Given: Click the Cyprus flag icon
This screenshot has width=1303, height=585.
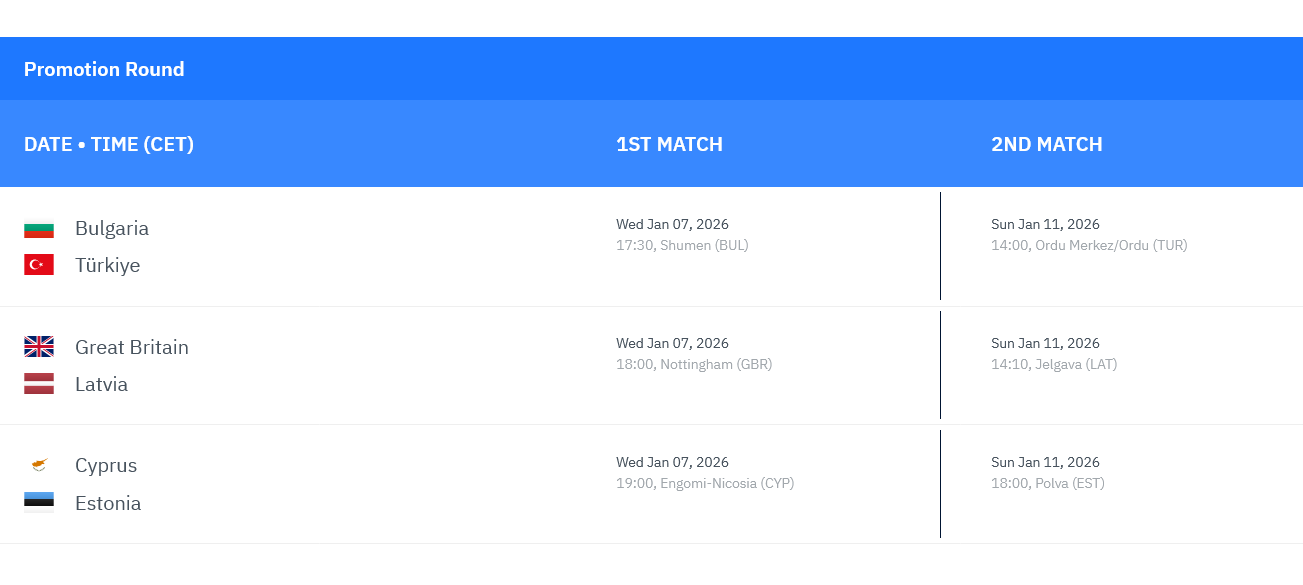Looking at the screenshot, I should click(x=39, y=466).
